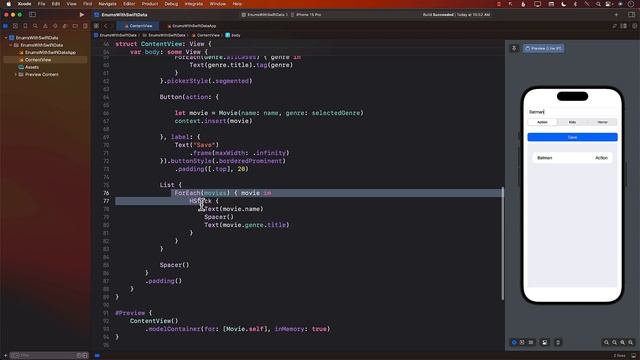Switch to Live preview mode
The height and width of the screenshot is (360, 640).
[x=514, y=342]
